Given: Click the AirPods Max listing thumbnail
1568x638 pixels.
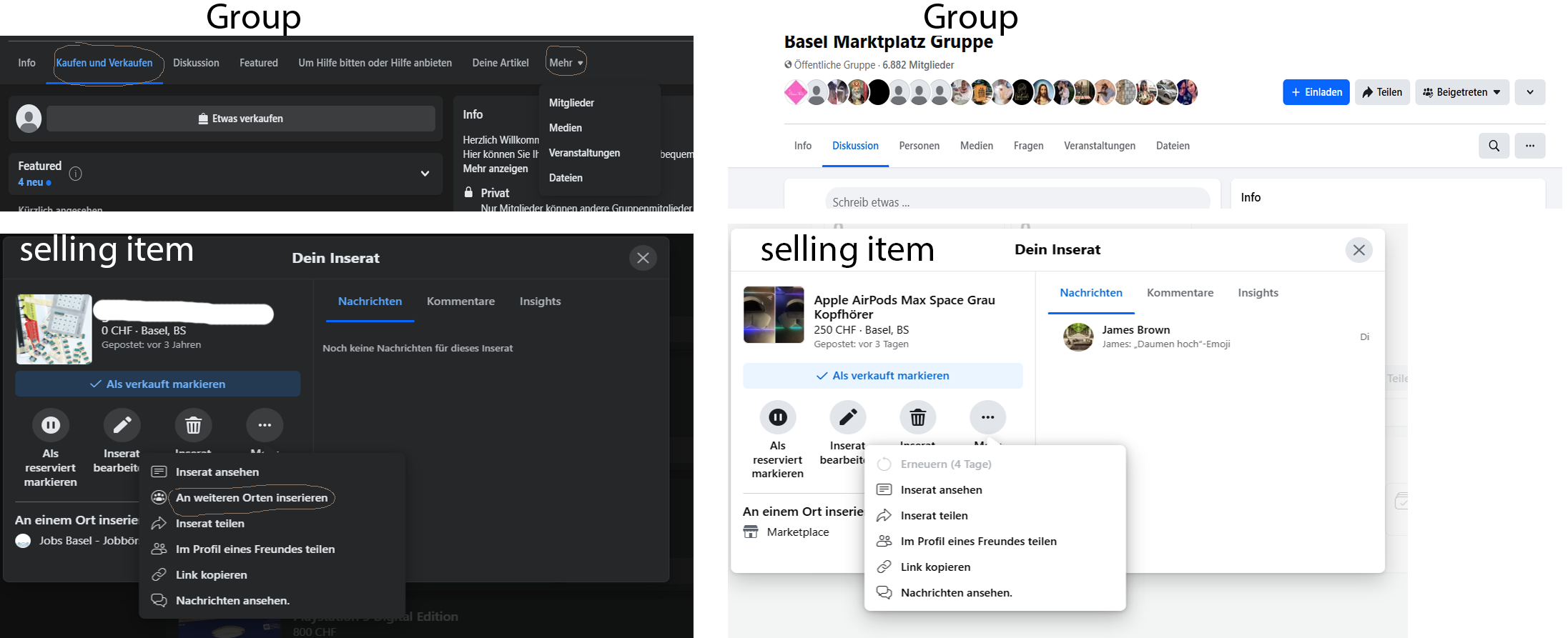Looking at the screenshot, I should click(x=774, y=315).
